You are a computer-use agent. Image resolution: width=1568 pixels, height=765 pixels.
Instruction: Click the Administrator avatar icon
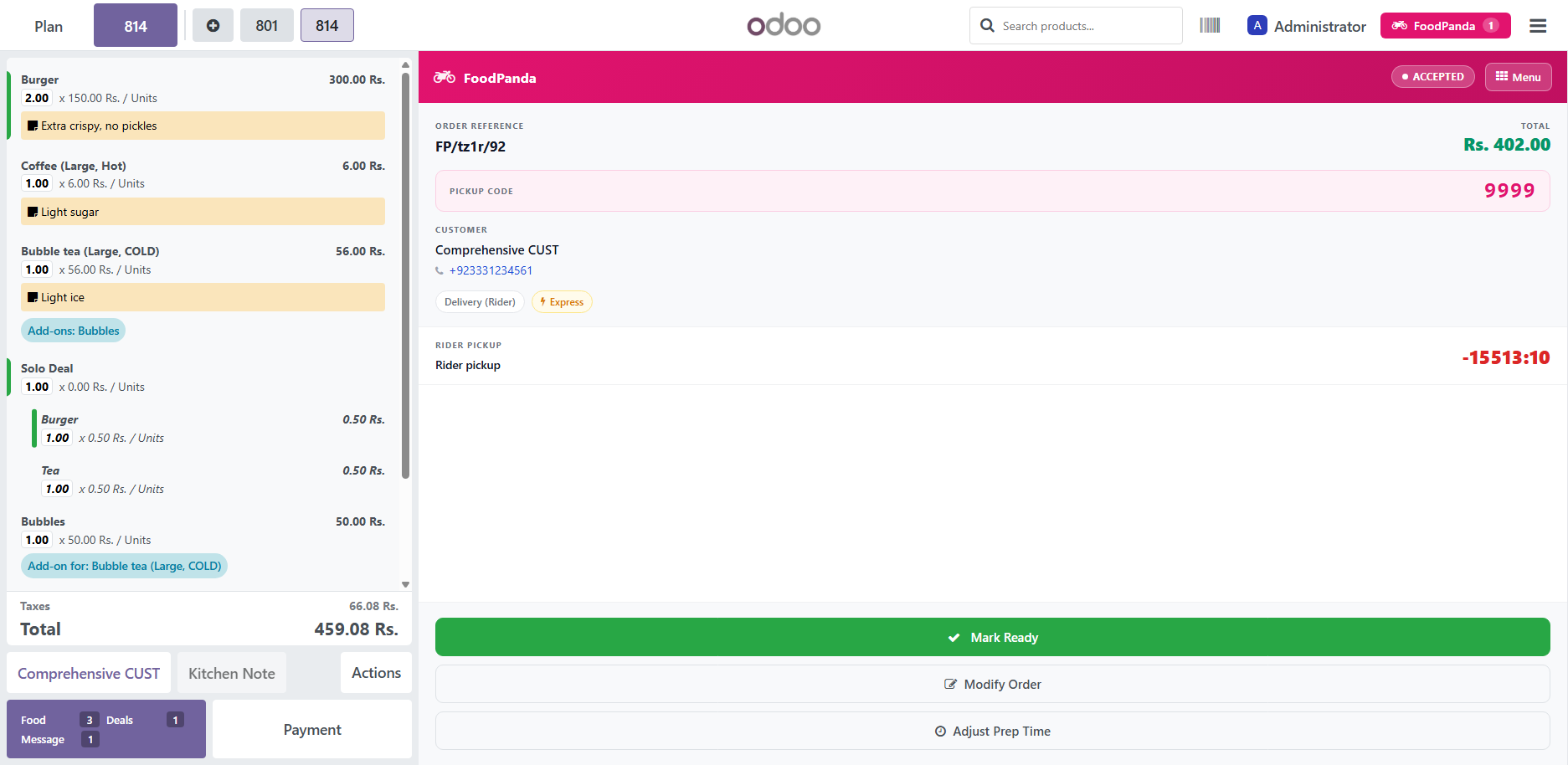coord(1257,26)
